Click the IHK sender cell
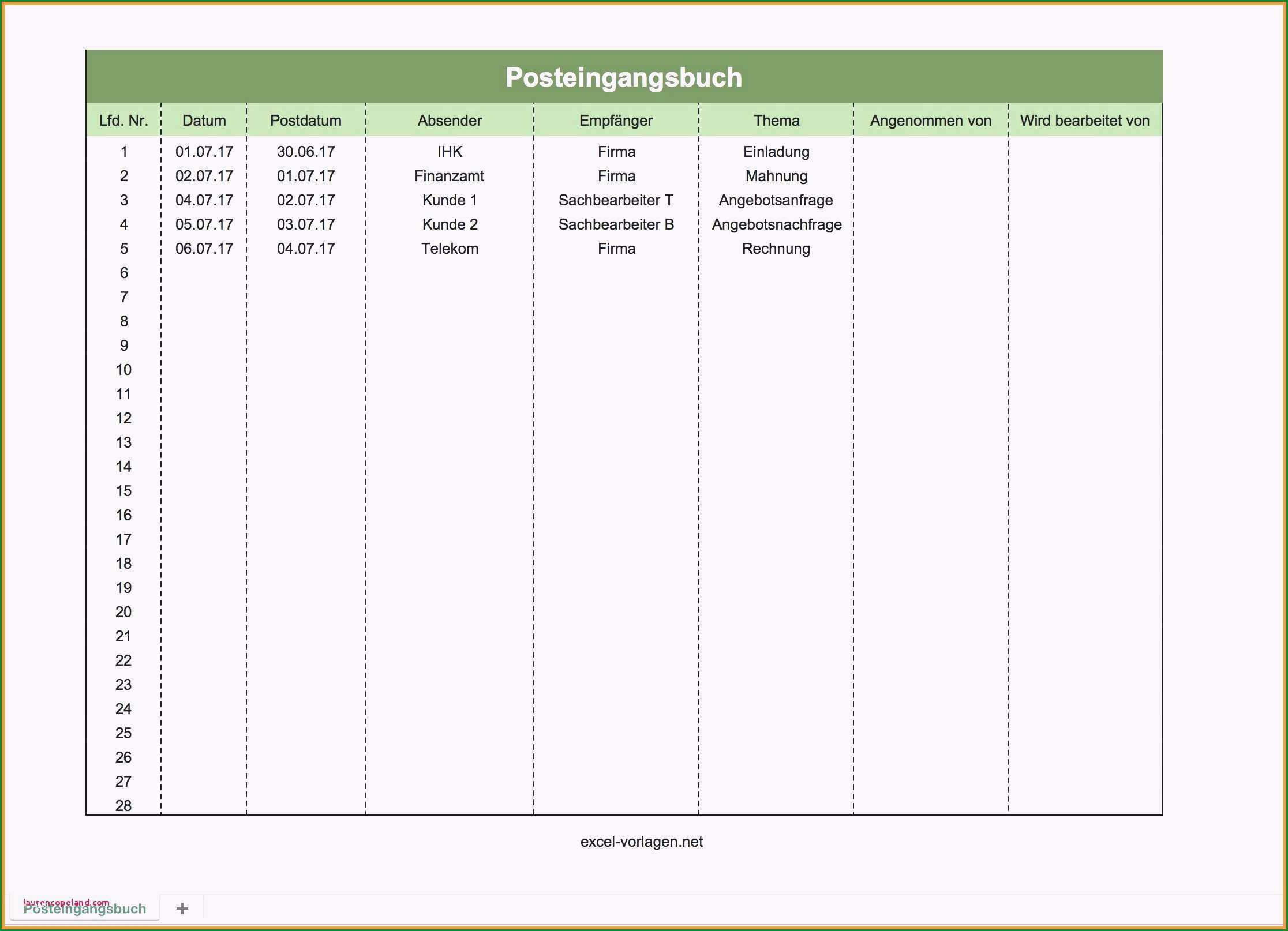 (450, 152)
